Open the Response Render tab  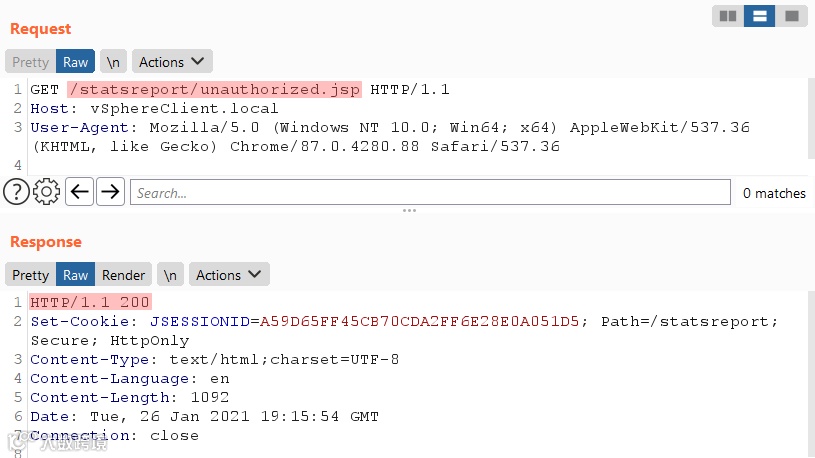tap(123, 274)
